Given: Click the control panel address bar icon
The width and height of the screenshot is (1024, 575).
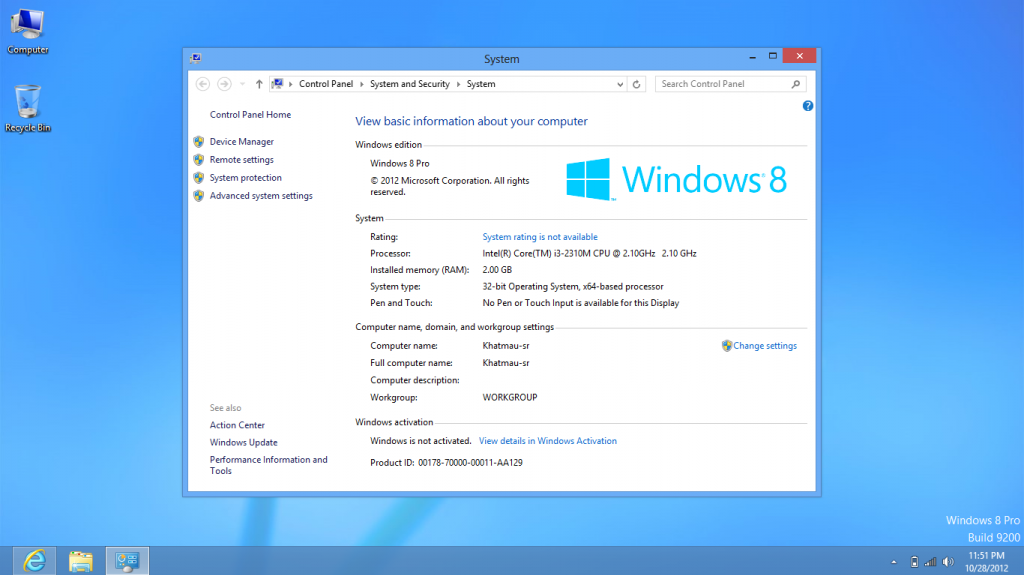Looking at the screenshot, I should pos(278,84).
